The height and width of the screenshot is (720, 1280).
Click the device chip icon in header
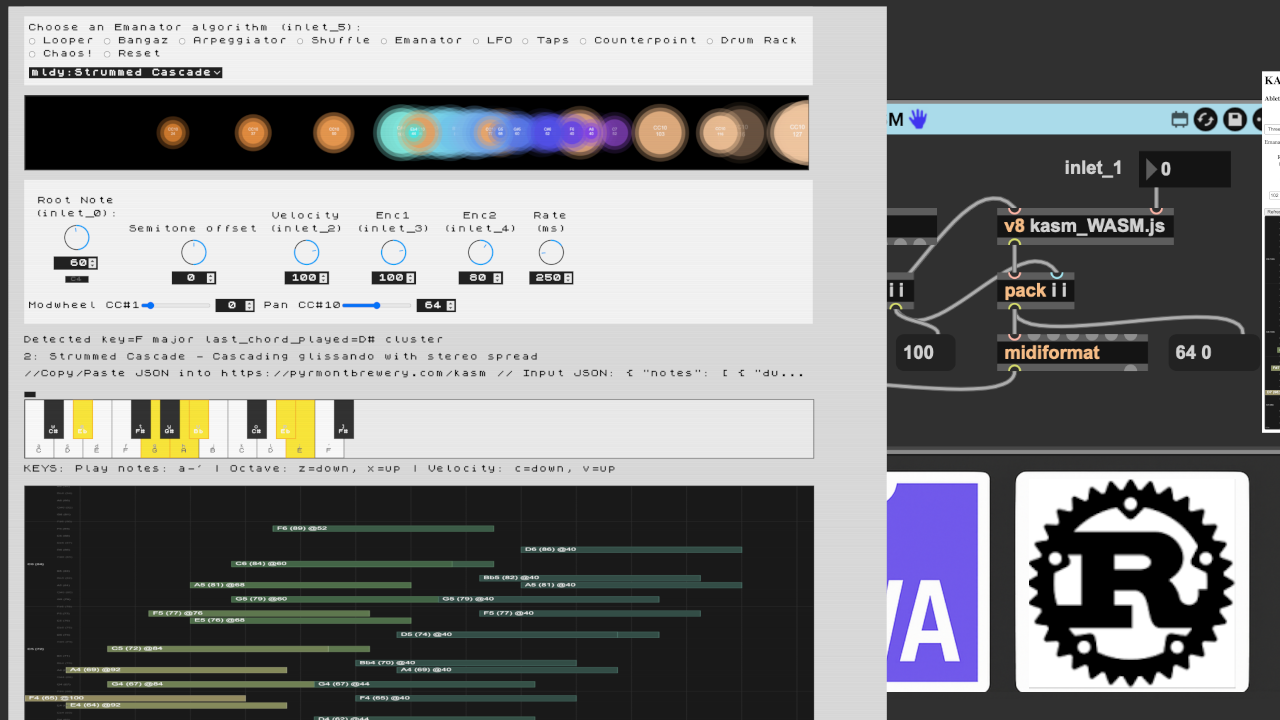point(1179,119)
